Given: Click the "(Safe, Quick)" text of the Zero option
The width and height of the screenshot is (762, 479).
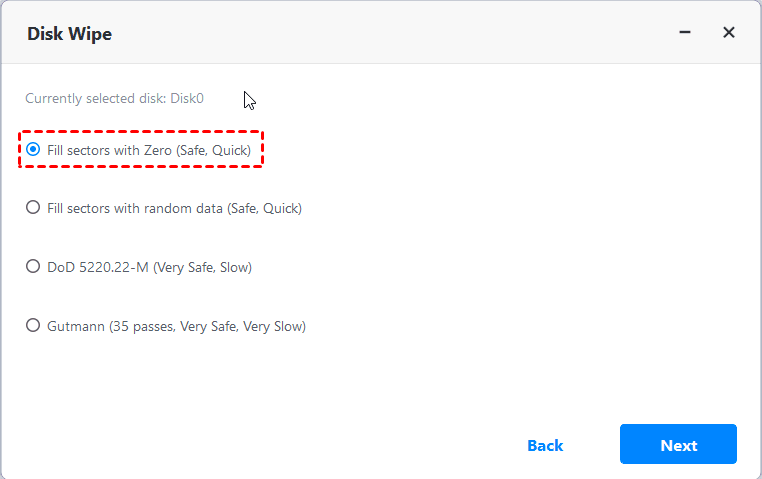Looking at the screenshot, I should click(213, 150).
